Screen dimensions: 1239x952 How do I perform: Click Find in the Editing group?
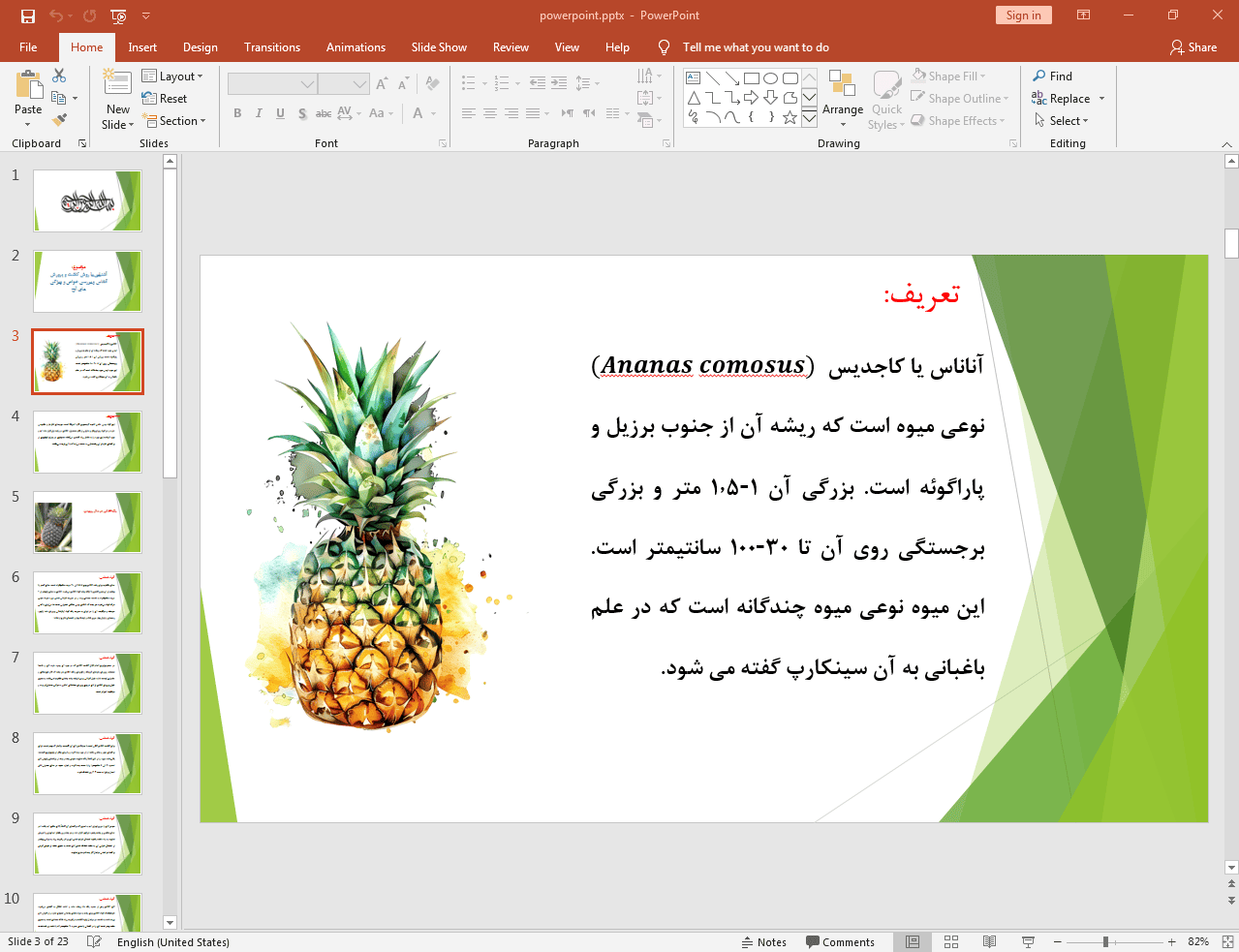(x=1053, y=77)
